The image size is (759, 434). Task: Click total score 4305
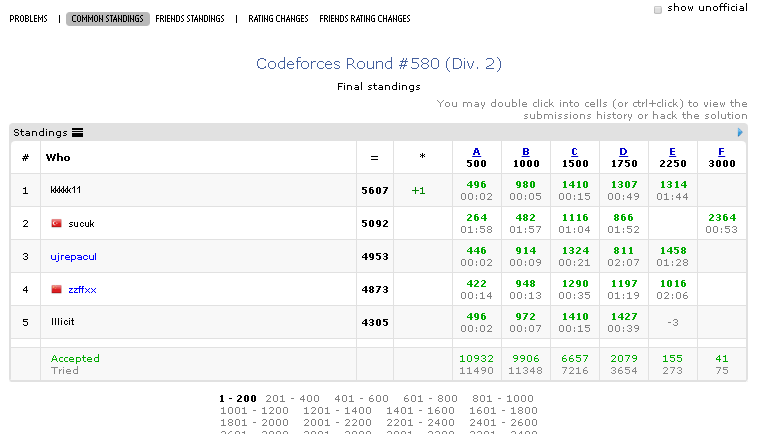(x=375, y=322)
